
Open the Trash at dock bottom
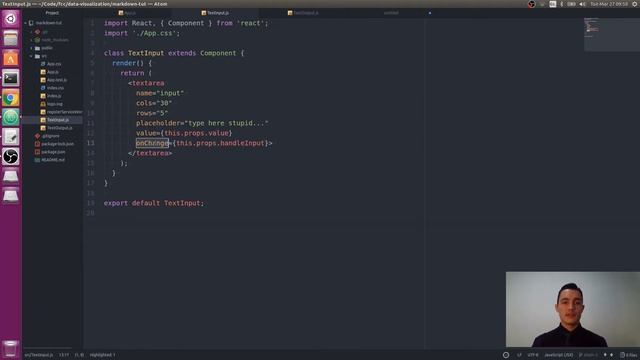(x=11, y=349)
